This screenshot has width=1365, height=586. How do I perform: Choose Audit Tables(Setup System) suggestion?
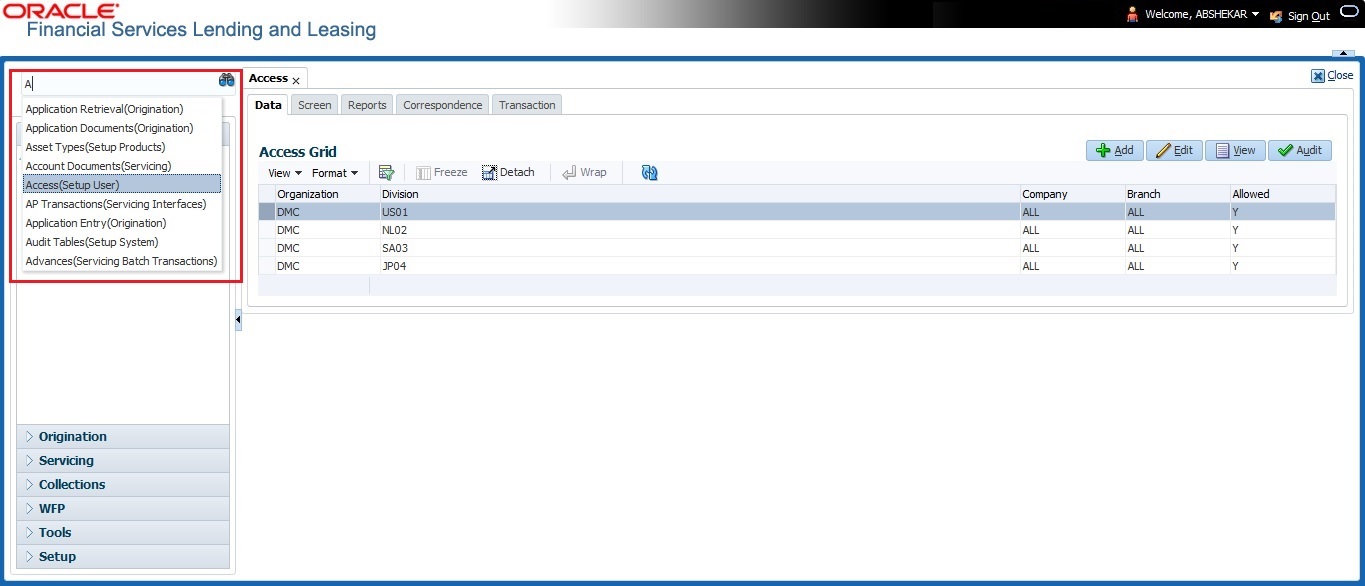pos(122,242)
